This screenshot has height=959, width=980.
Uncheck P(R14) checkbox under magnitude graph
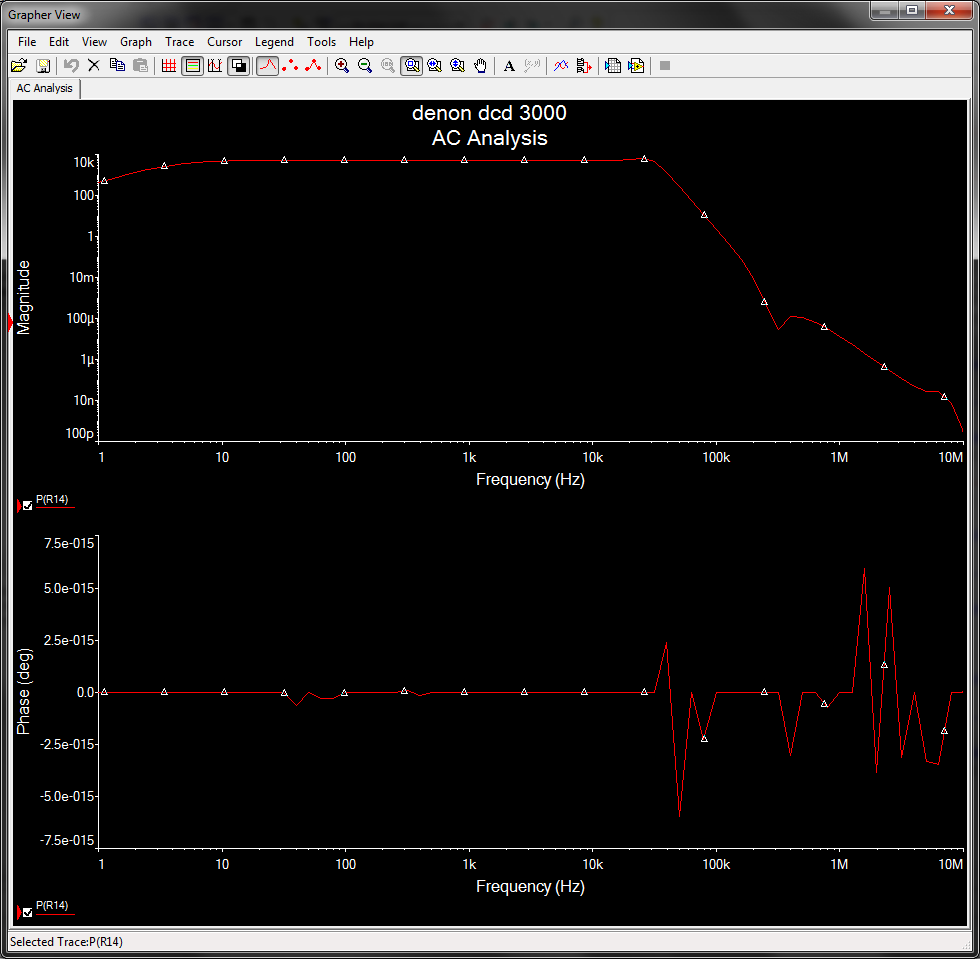click(27, 506)
